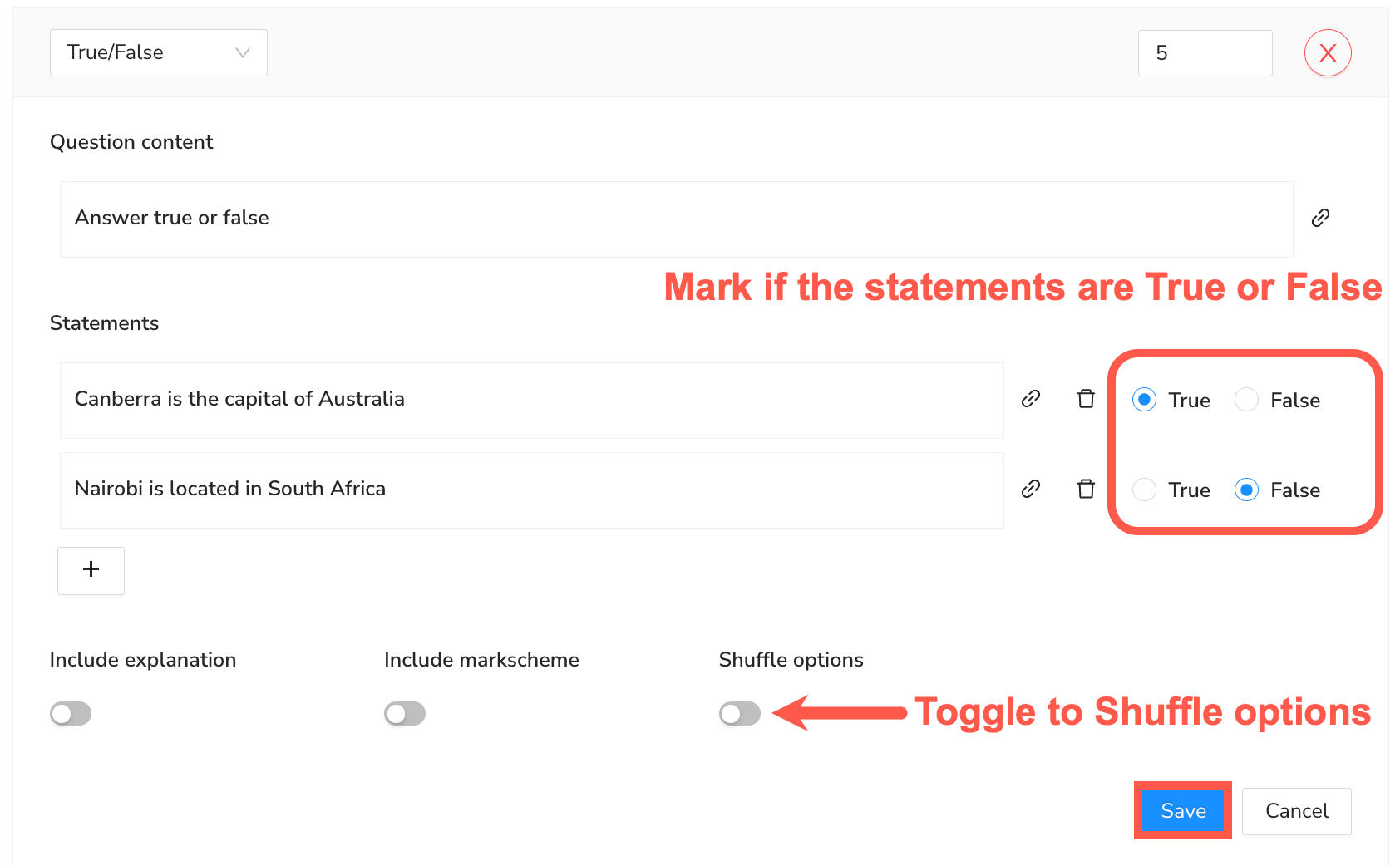Edit the 'Answer true or false' question field
The width and height of the screenshot is (1400, 866).
(675, 219)
